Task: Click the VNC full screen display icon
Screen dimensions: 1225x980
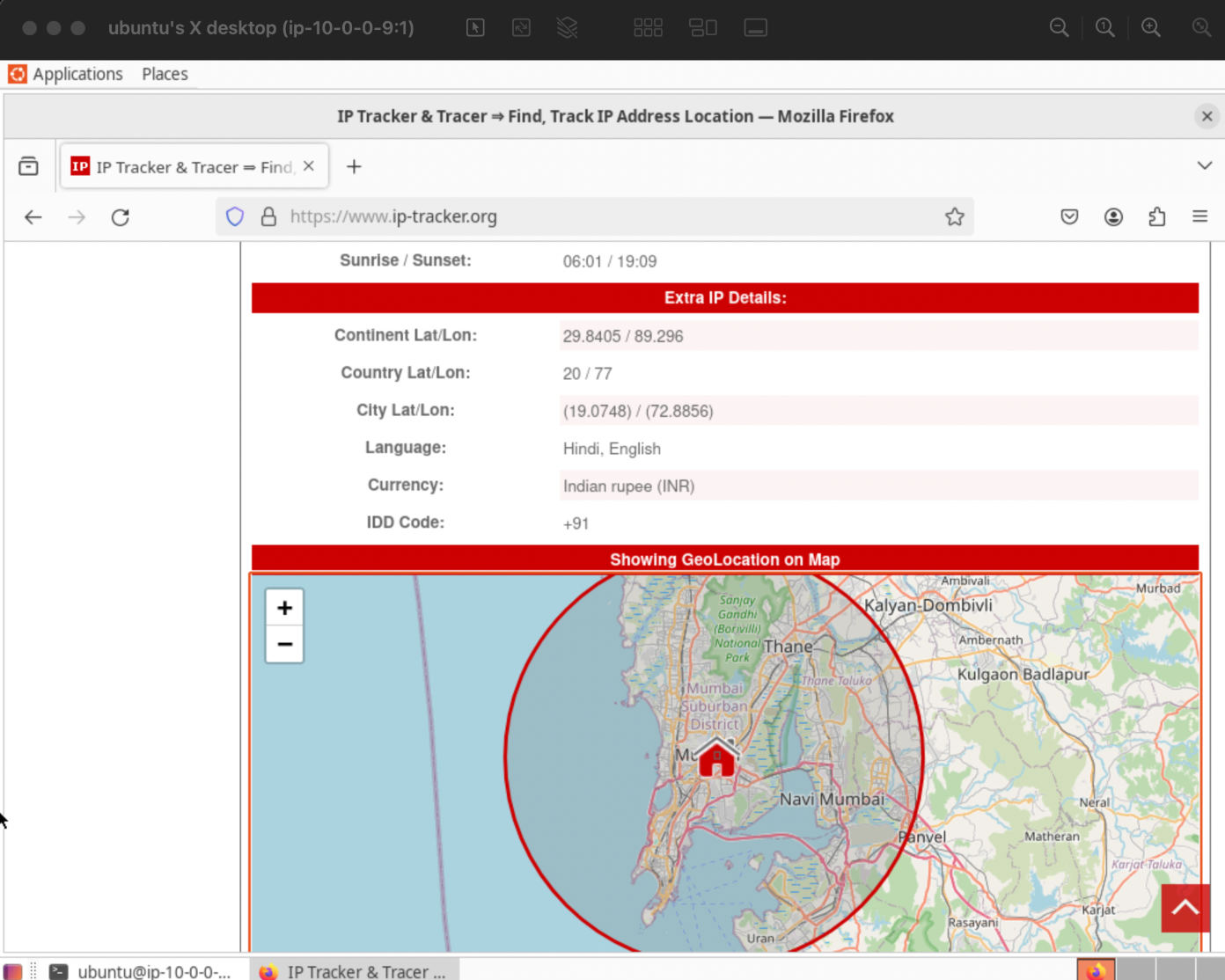Action: coord(756,28)
